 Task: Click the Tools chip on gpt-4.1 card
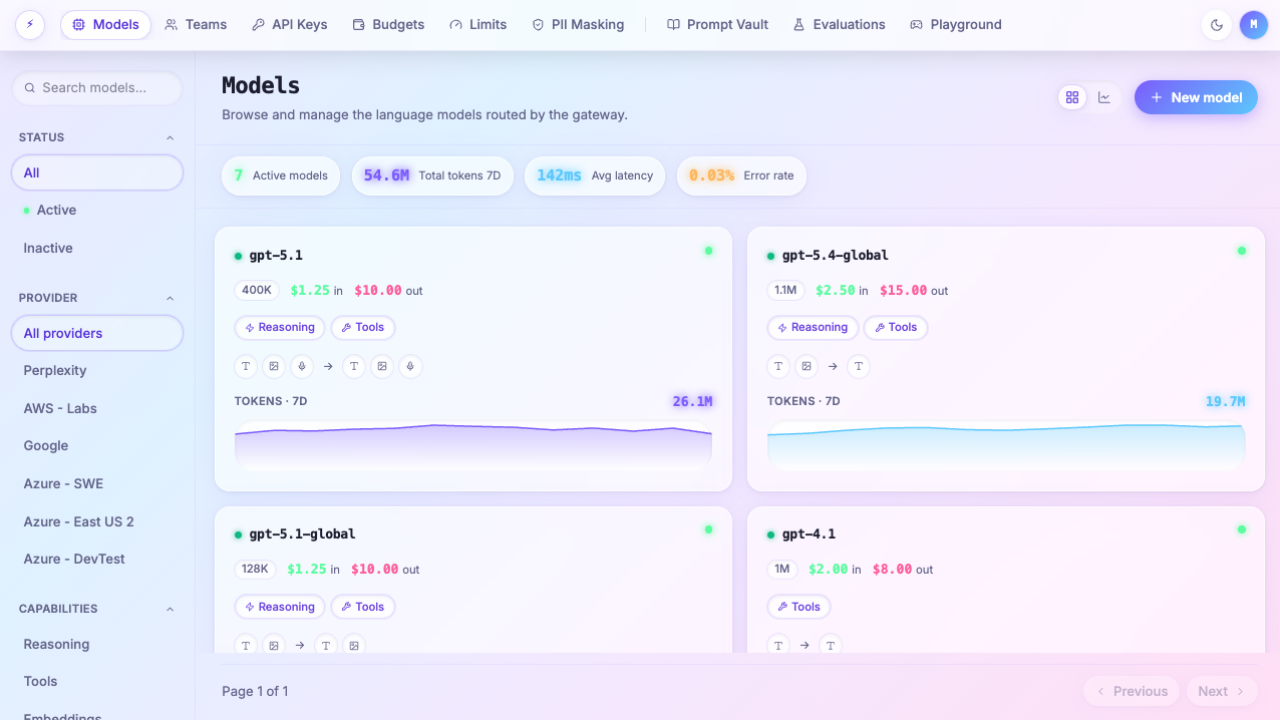799,607
